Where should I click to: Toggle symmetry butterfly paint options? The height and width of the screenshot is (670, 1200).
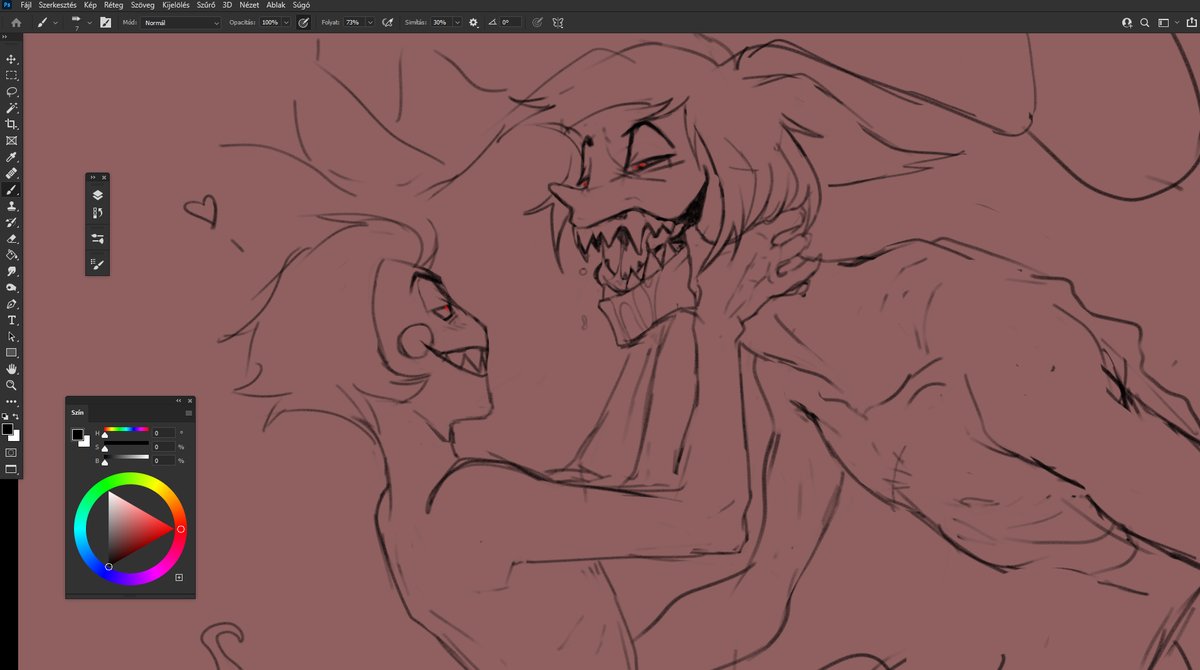point(558,22)
